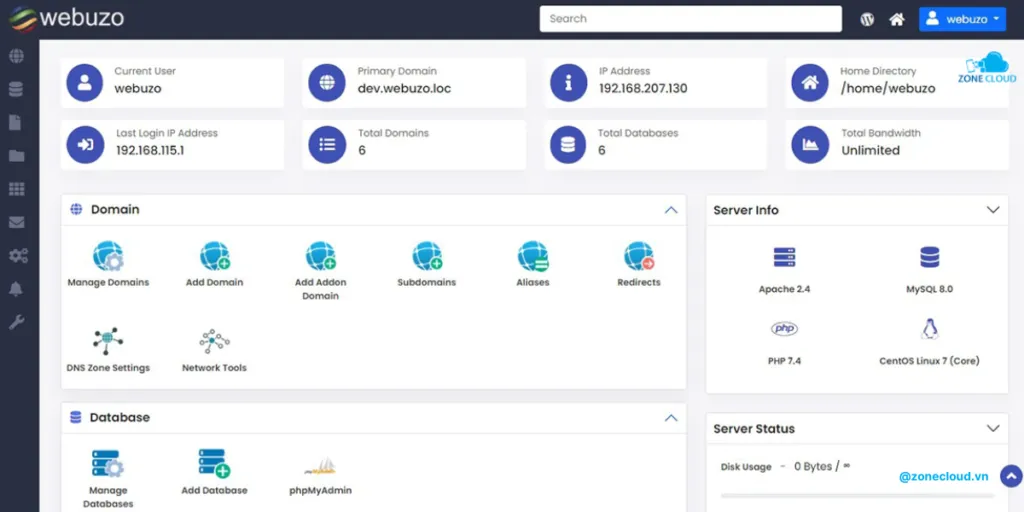Click in the Search field
Viewport: 1024px width, 512px height.
(x=690, y=19)
